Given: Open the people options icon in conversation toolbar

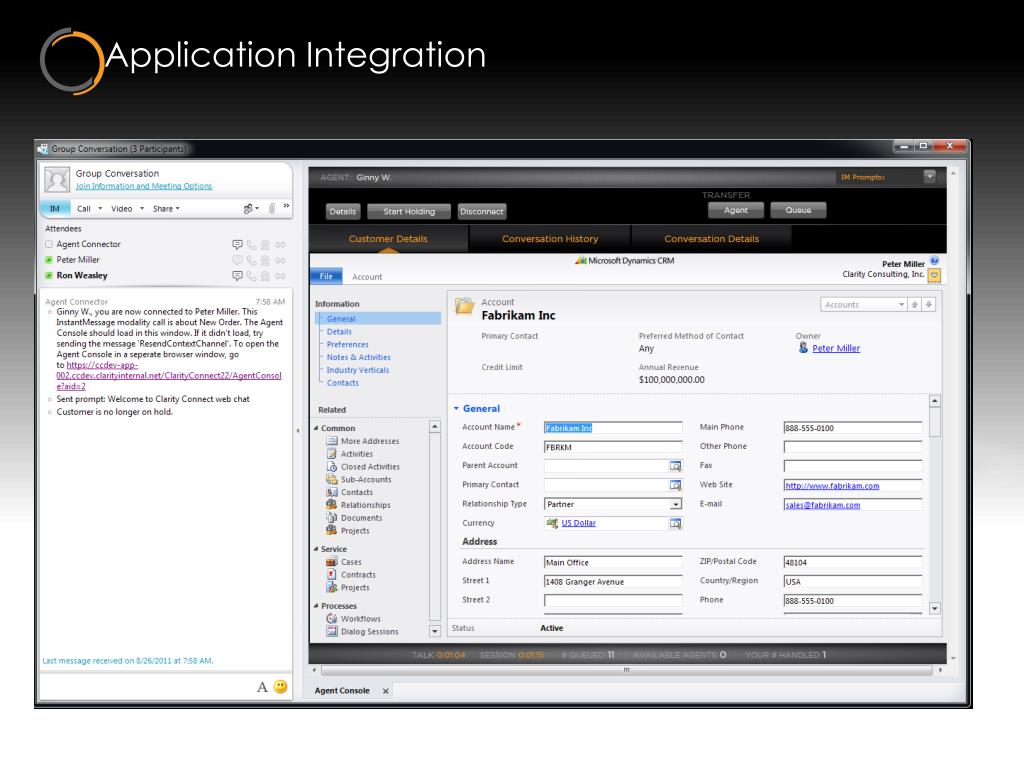Looking at the screenshot, I should click(251, 209).
